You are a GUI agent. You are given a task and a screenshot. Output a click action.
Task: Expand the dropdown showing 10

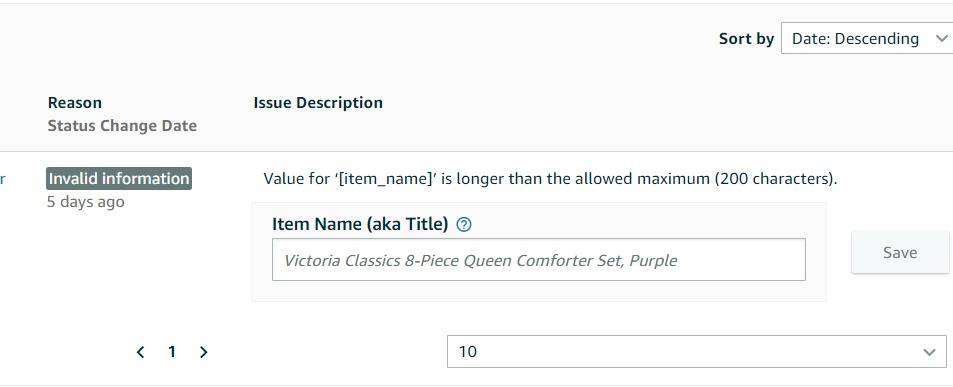(697, 351)
